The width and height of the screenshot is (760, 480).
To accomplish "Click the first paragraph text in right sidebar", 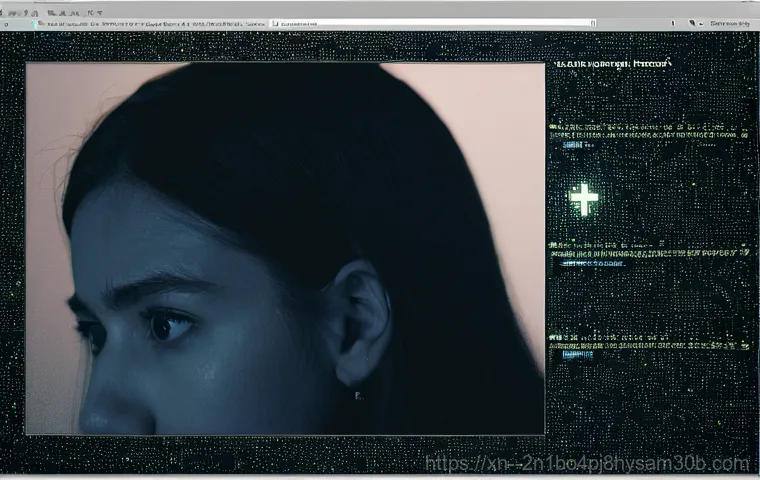I will [650, 132].
